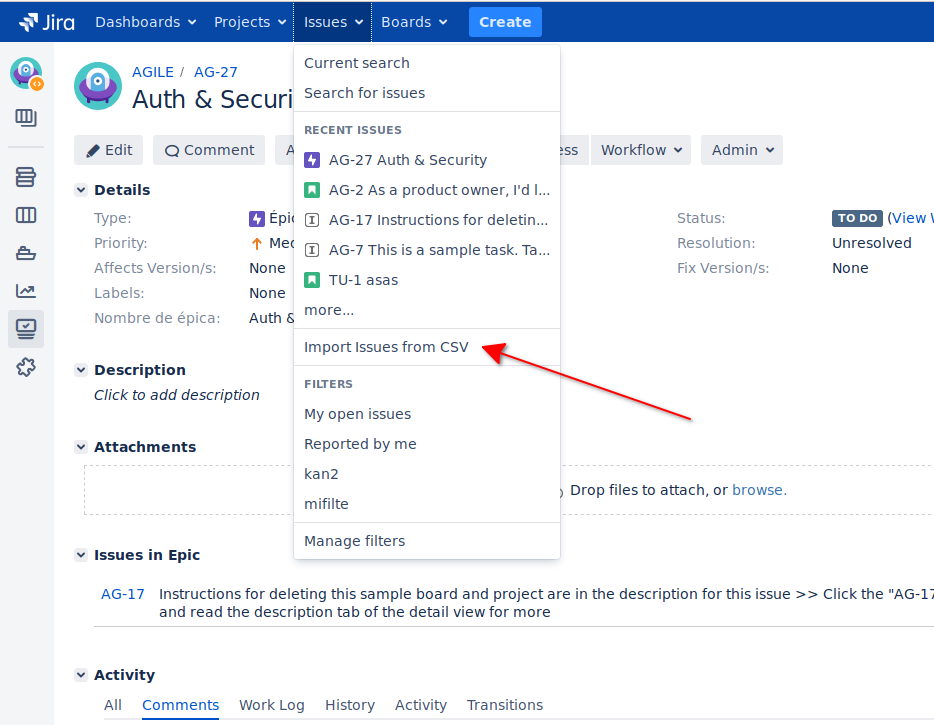Collapse the Details section
The height and width of the screenshot is (725, 934).
coord(81,190)
